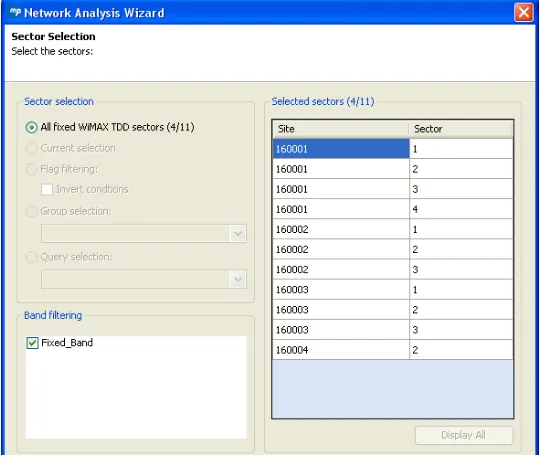The height and width of the screenshot is (458, 540).
Task: Select row site 160002 sector 1
Action: [x=393, y=229]
